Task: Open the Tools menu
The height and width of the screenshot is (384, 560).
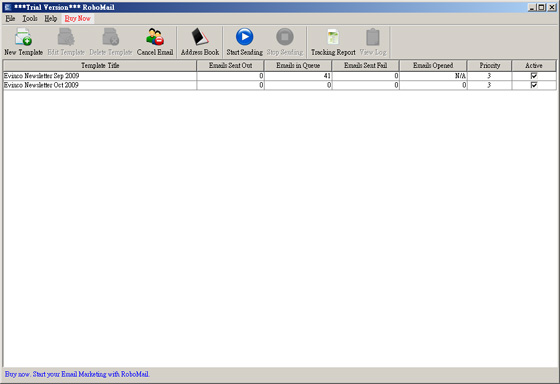Action: 30,19
